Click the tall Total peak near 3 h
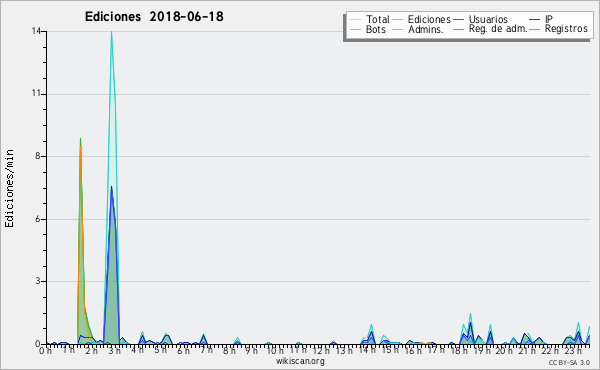This screenshot has height=370, width=600. point(111,32)
